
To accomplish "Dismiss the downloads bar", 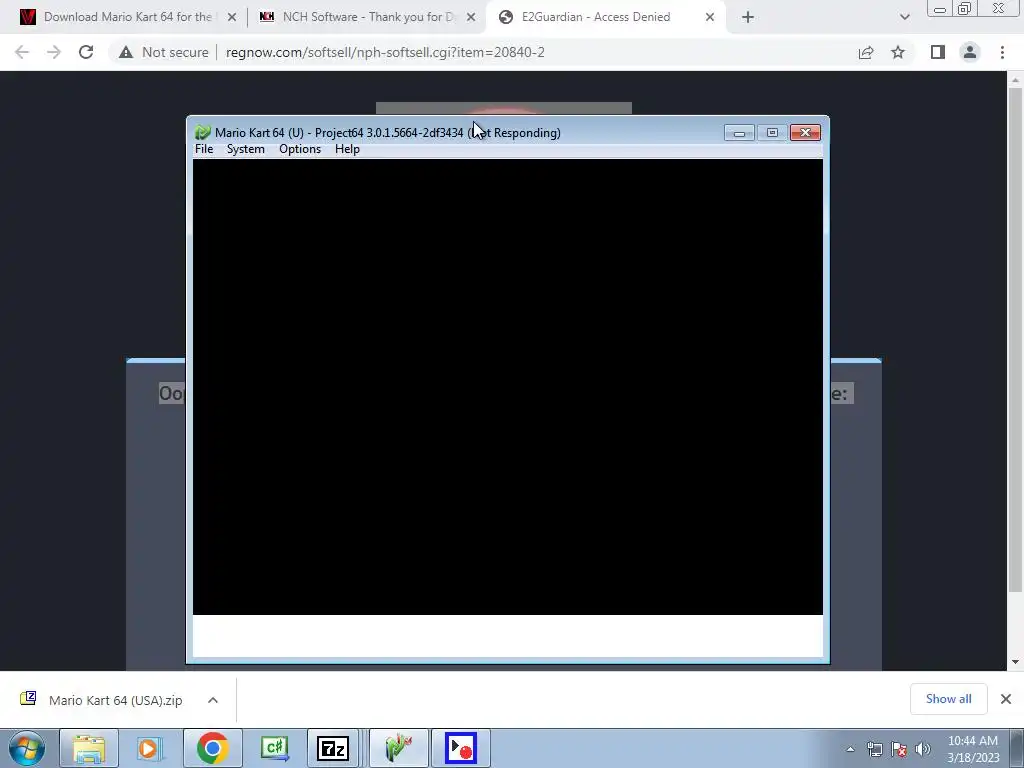I will [1006, 699].
